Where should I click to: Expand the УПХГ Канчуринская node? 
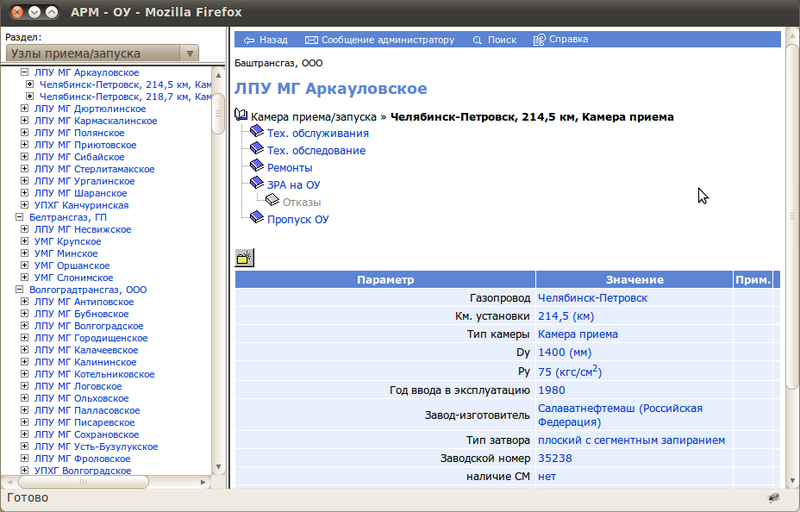click(24, 205)
